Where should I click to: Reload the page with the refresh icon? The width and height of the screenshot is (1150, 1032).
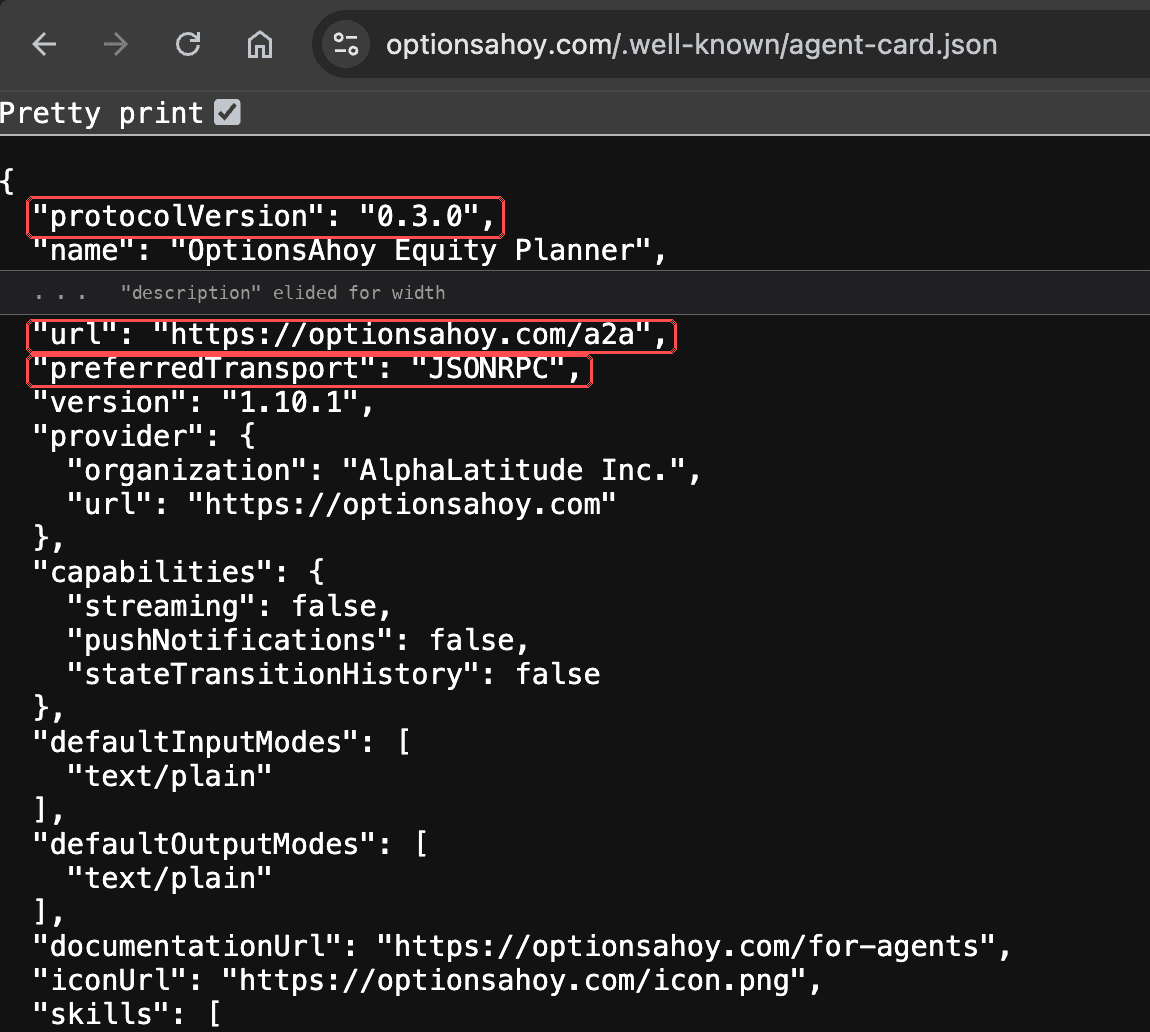(188, 45)
